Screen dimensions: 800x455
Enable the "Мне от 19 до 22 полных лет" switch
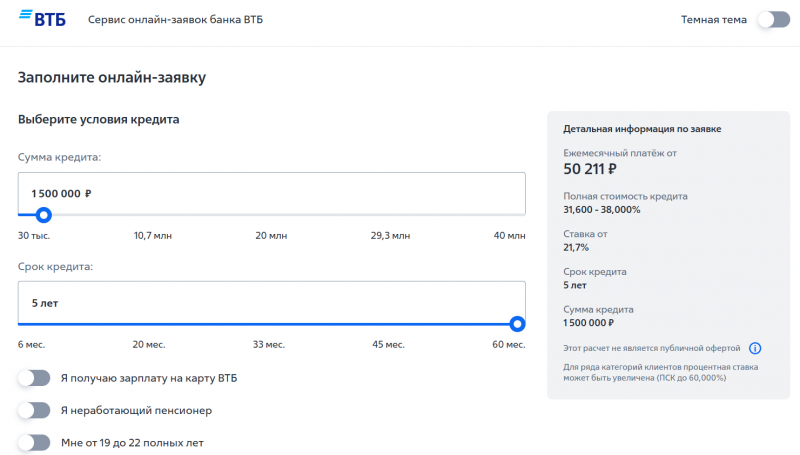pyautogui.click(x=34, y=442)
